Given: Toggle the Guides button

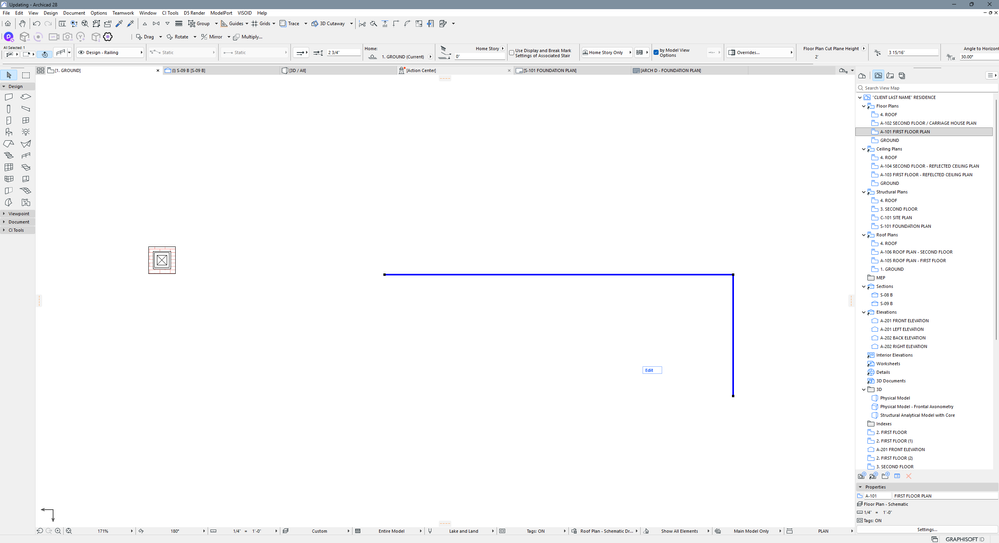Looking at the screenshot, I should coord(232,24).
